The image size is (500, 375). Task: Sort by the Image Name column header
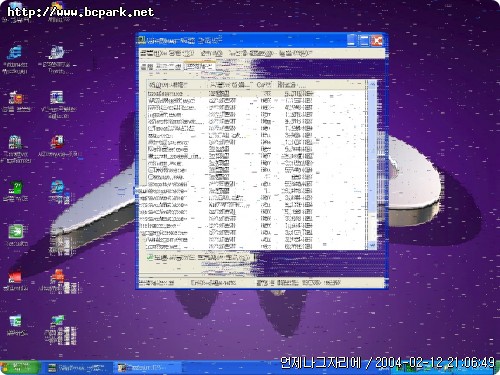tap(178, 85)
